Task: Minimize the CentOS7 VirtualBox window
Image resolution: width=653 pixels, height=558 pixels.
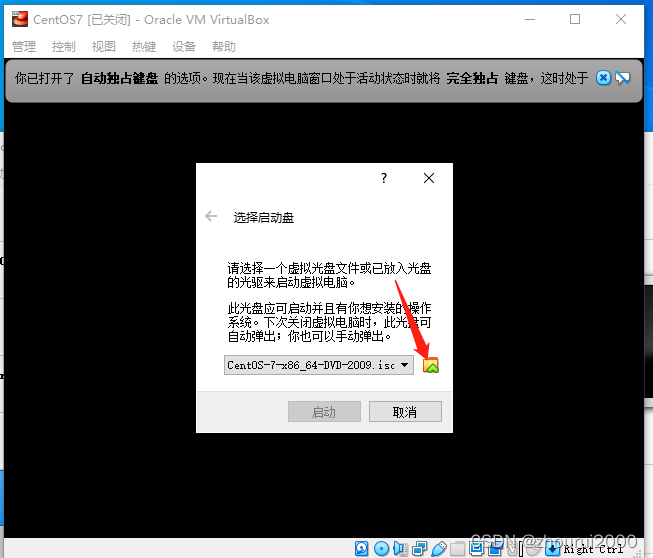Action: (530, 19)
